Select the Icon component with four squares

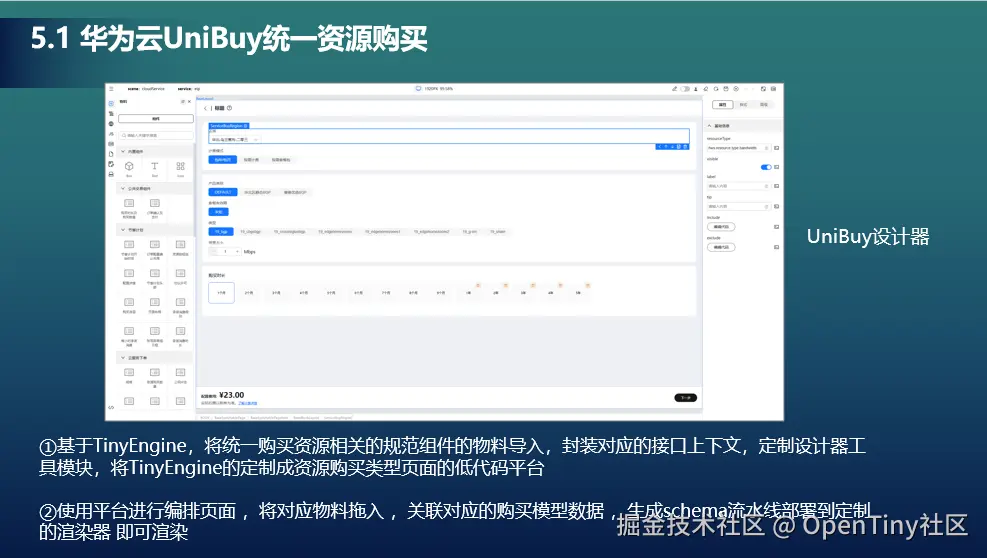[181, 166]
